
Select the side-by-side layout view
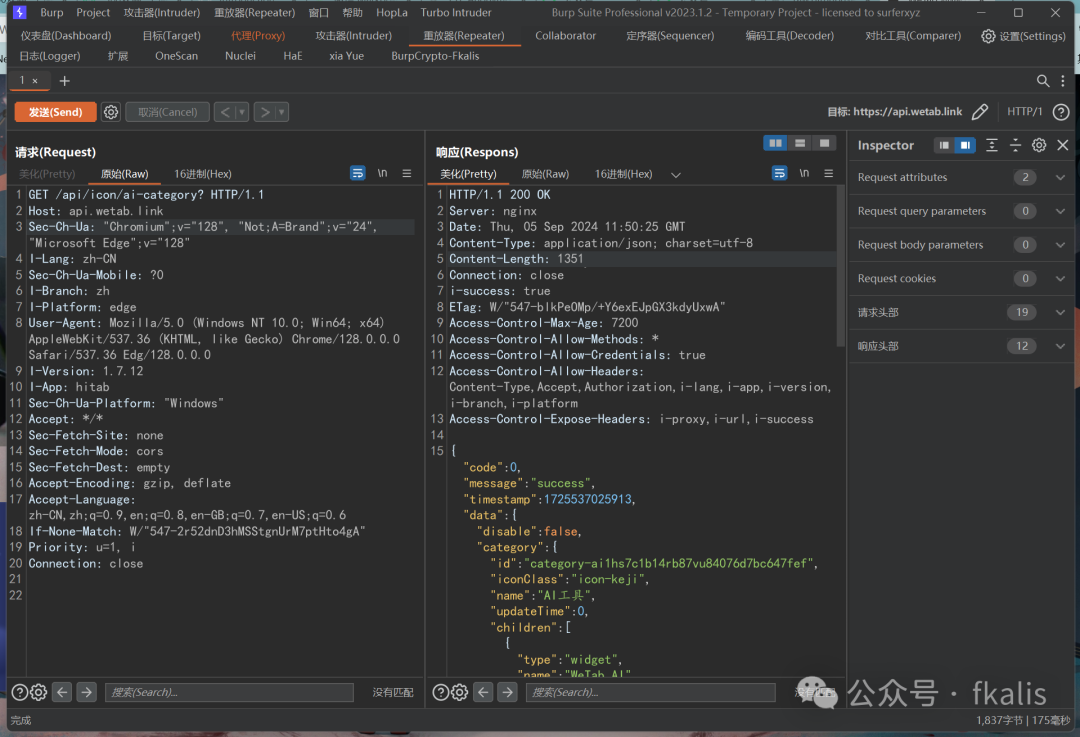click(776, 143)
